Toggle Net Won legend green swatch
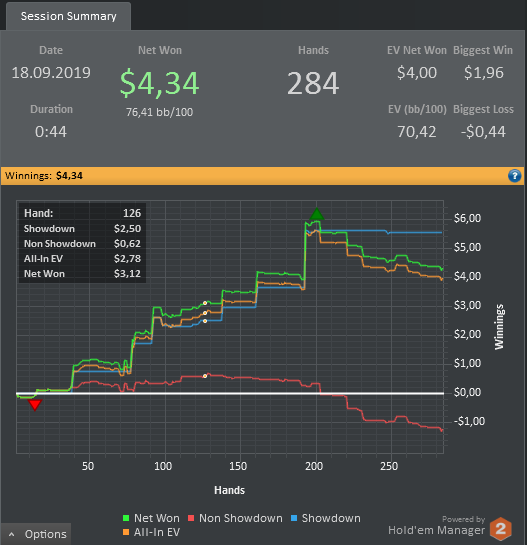The width and height of the screenshot is (527, 545). coord(126,518)
